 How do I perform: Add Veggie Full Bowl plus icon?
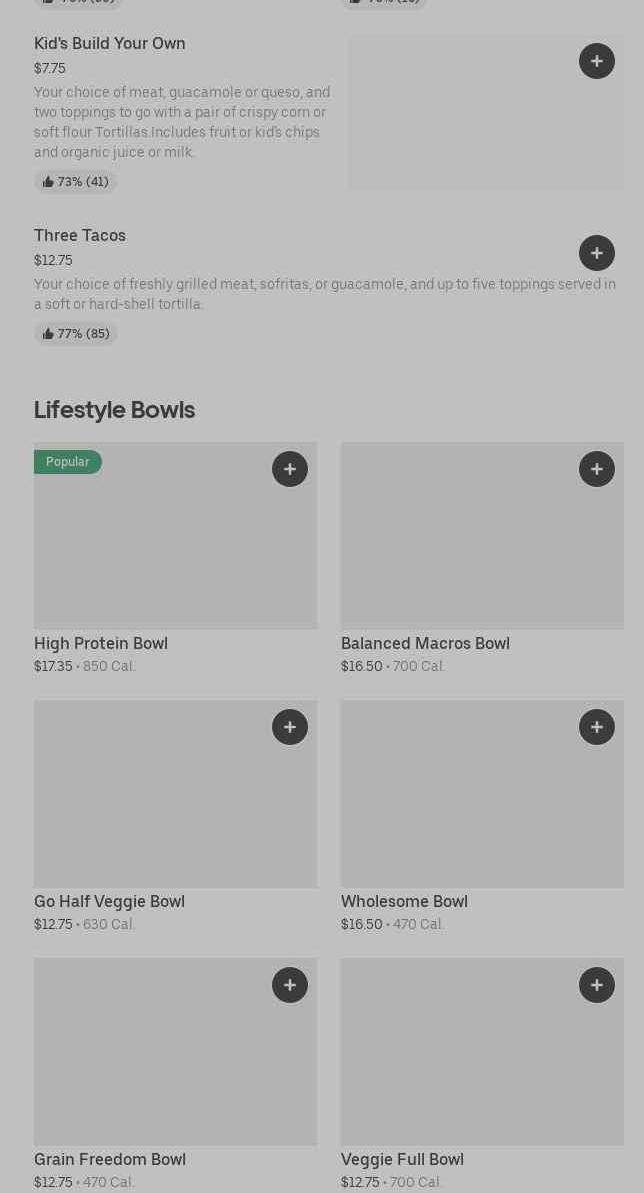click(596, 985)
